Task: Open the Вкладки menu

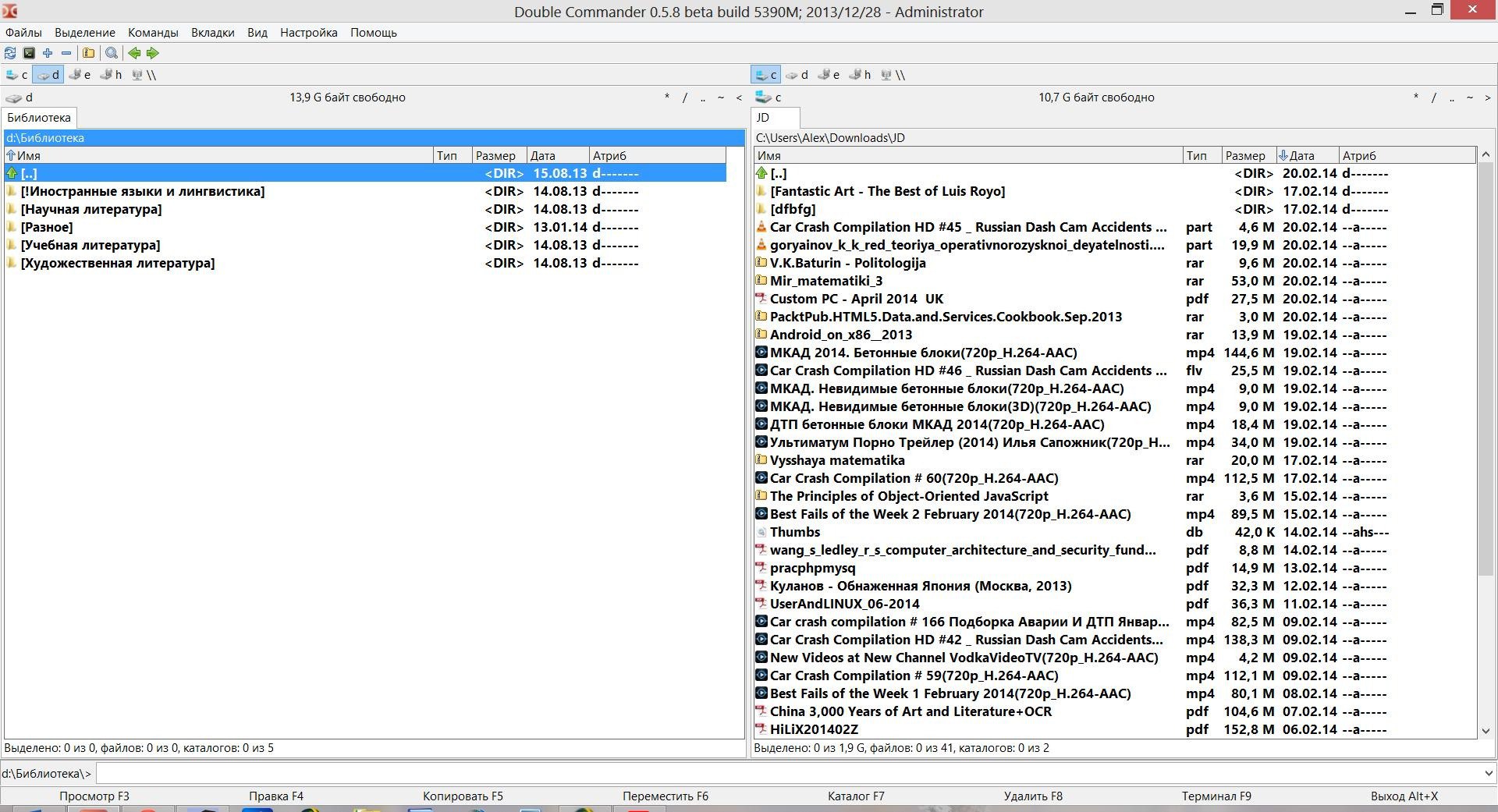Action: coord(213,33)
